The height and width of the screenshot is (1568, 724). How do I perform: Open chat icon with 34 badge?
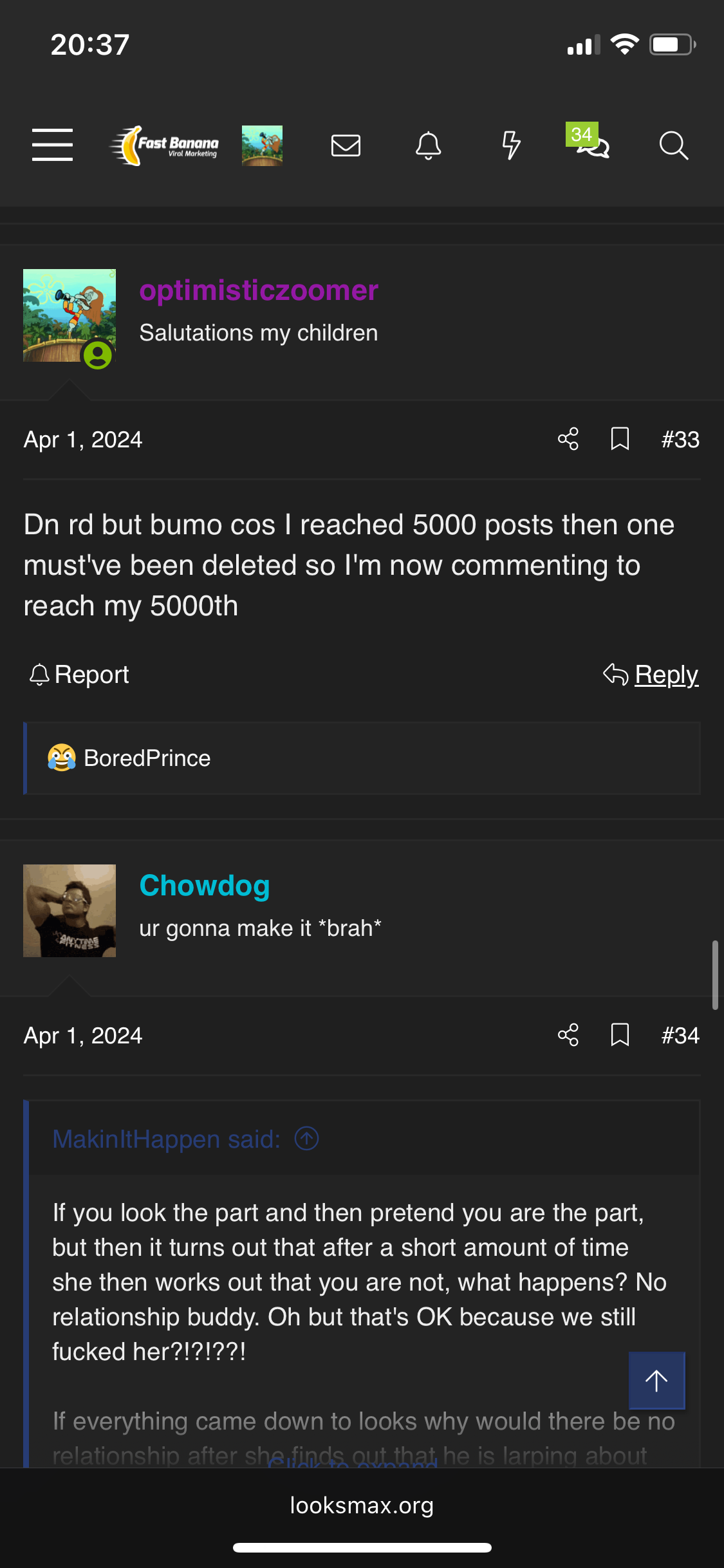[591, 143]
